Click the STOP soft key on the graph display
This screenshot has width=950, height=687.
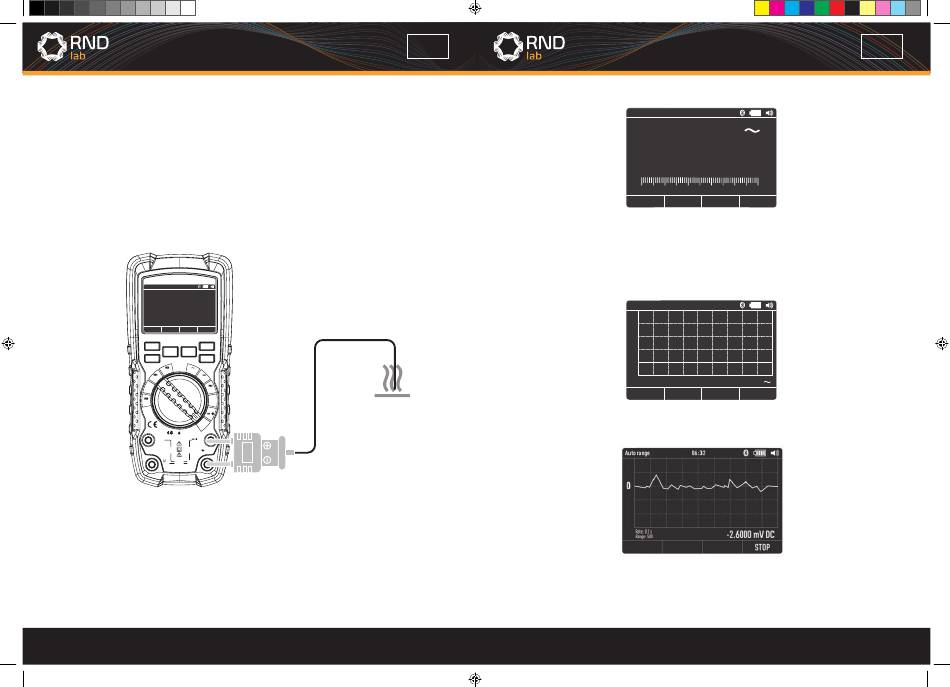coord(762,547)
